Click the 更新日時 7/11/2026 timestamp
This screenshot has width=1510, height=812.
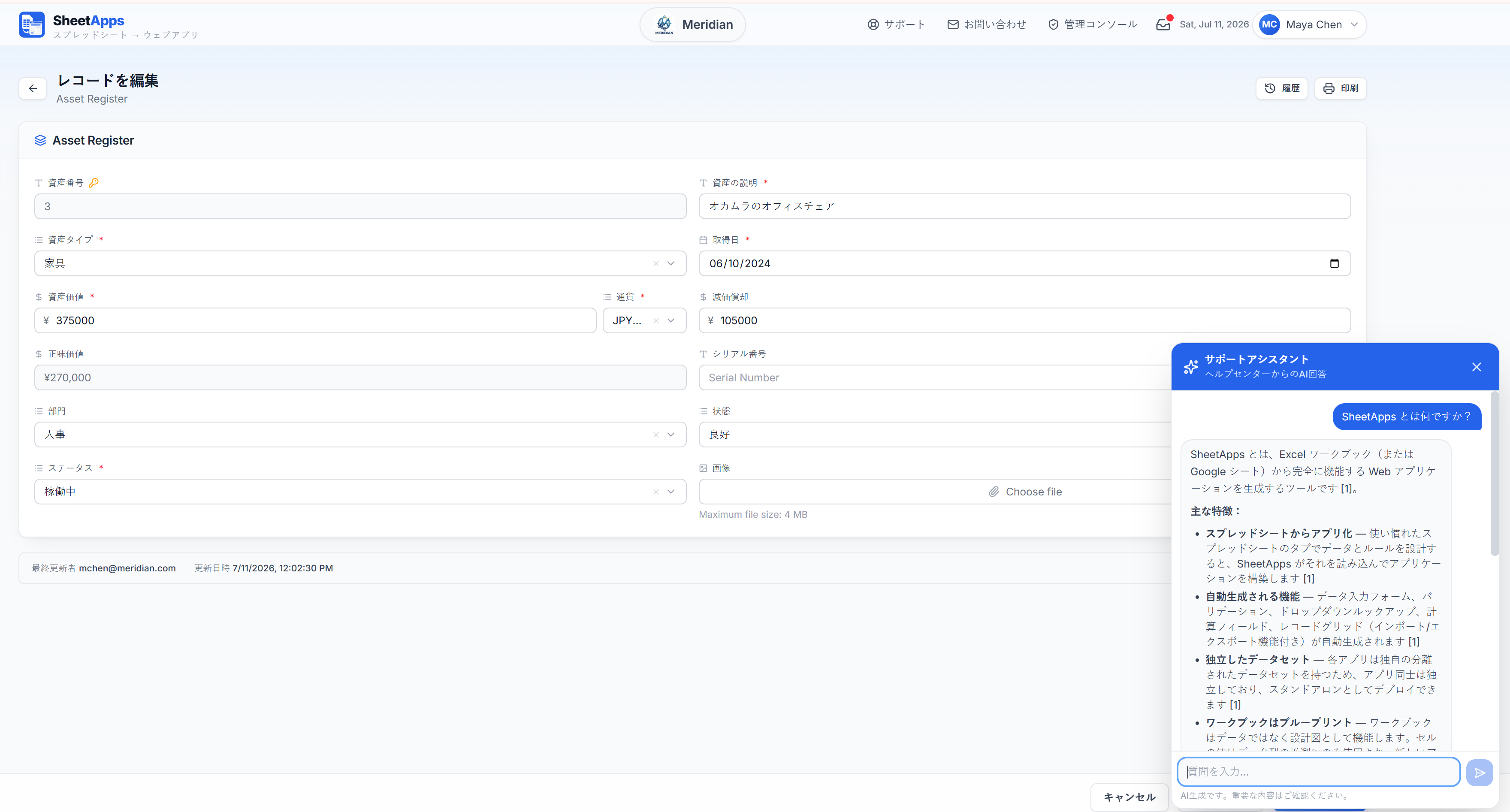pyautogui.click(x=283, y=568)
